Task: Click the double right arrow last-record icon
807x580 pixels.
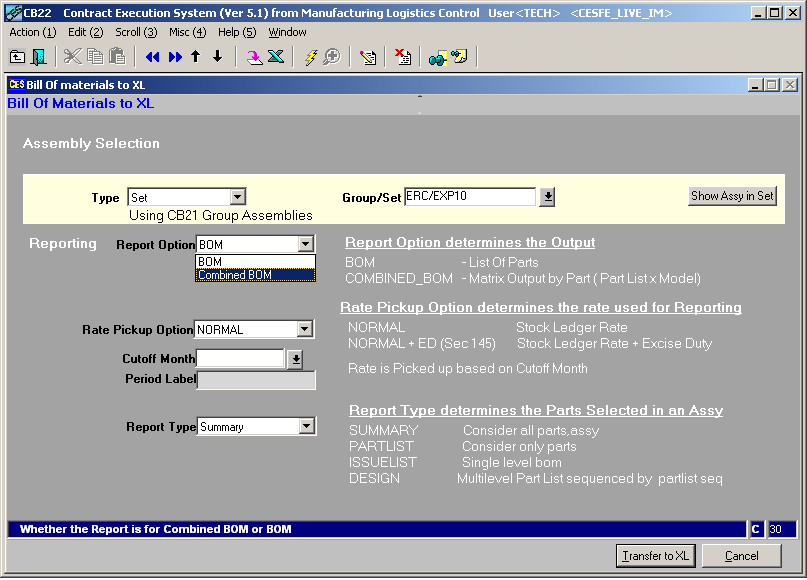Action: tap(175, 57)
